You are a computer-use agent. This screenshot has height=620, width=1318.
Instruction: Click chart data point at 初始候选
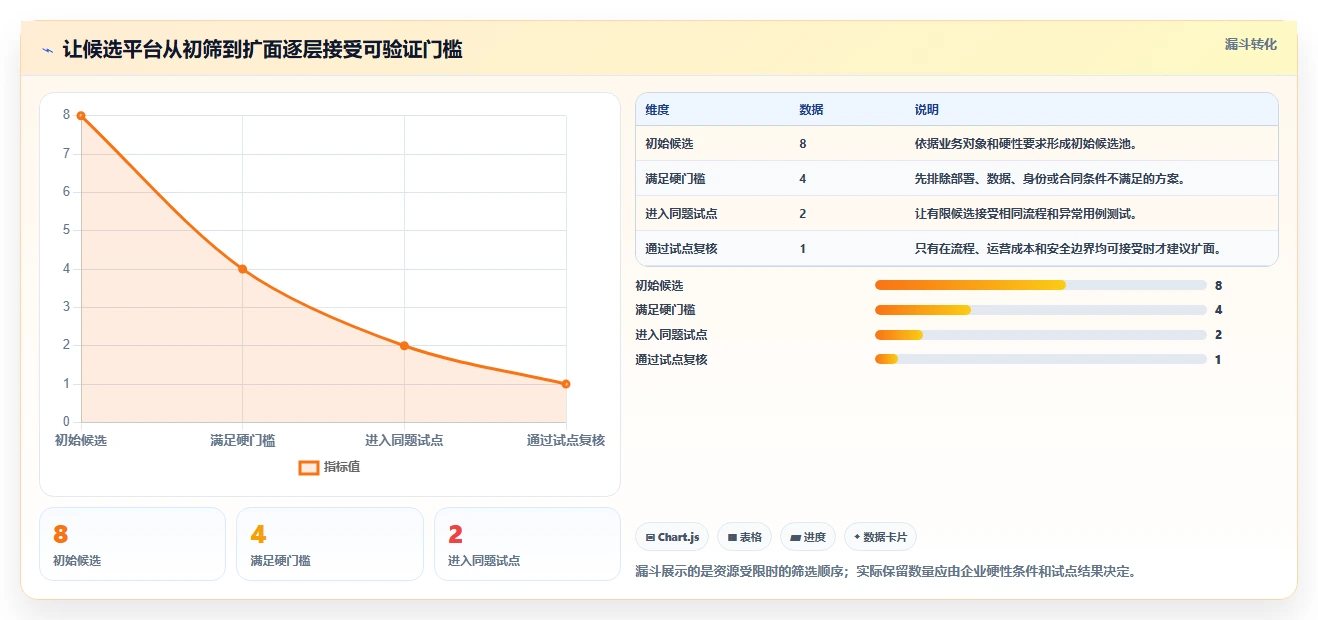pyautogui.click(x=81, y=116)
